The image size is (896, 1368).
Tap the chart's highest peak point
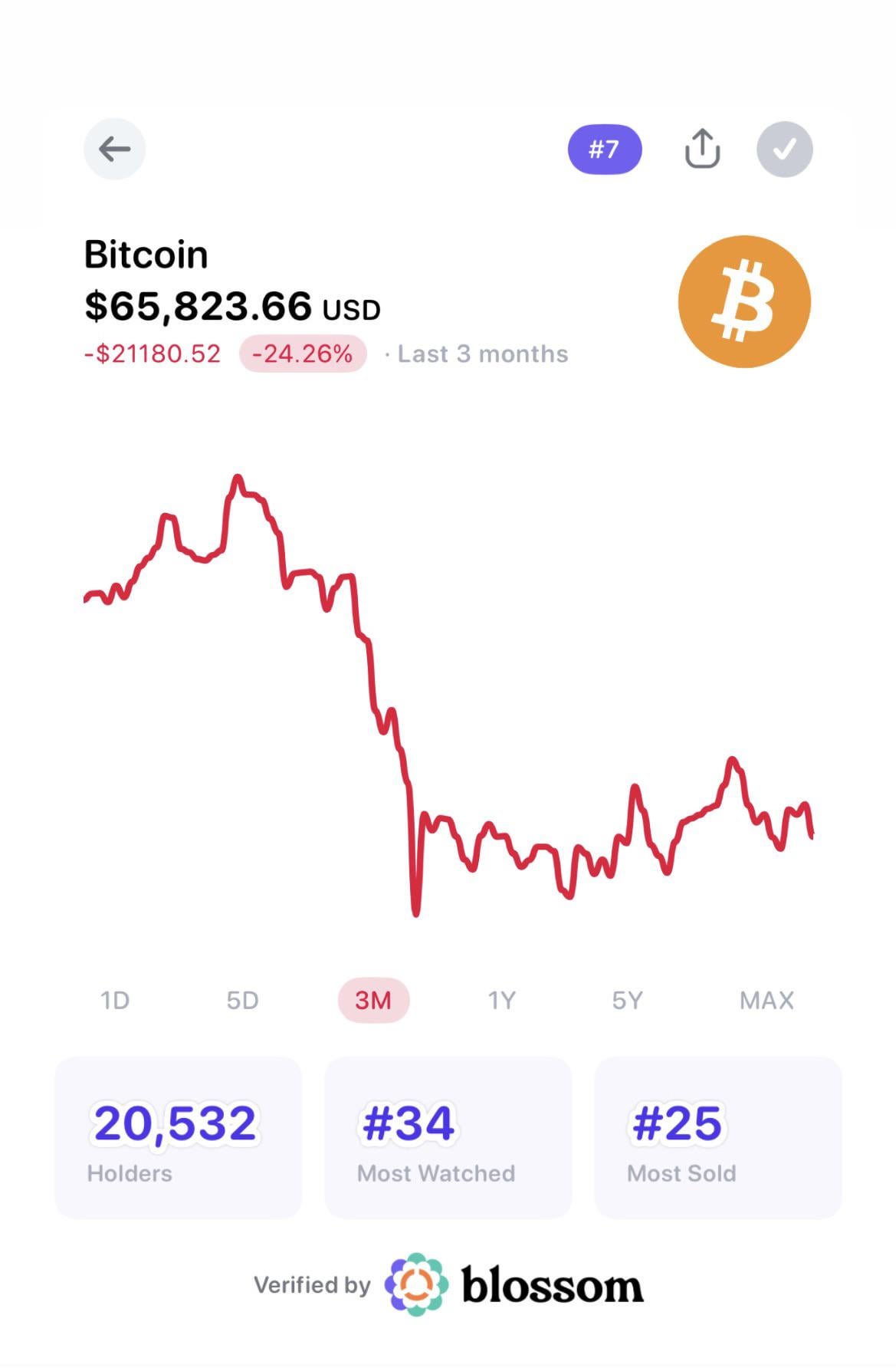click(238, 479)
